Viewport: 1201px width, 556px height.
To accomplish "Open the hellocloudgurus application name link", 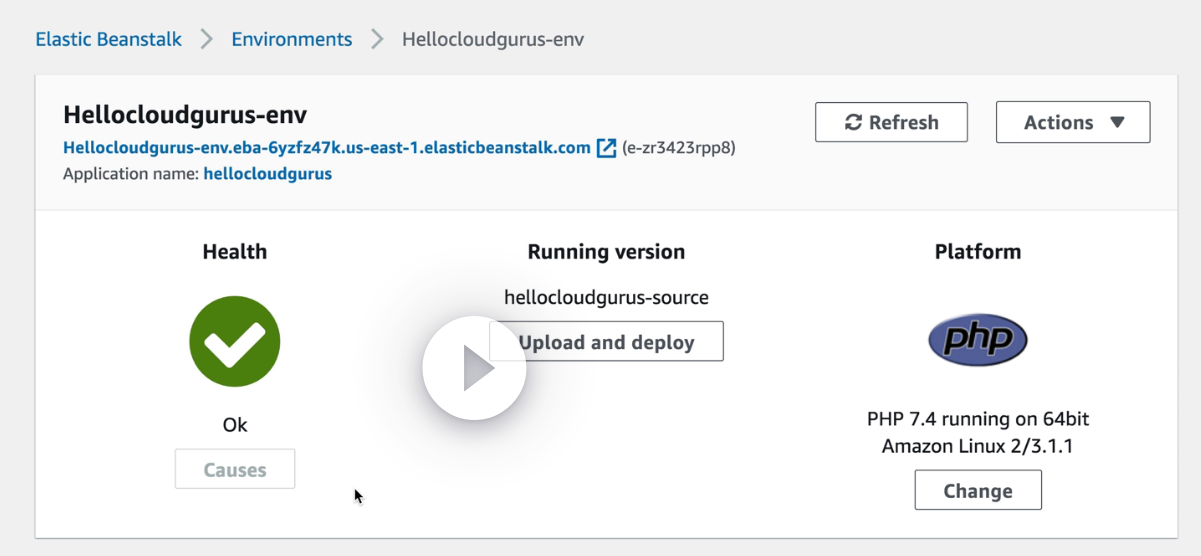I will (x=267, y=174).
